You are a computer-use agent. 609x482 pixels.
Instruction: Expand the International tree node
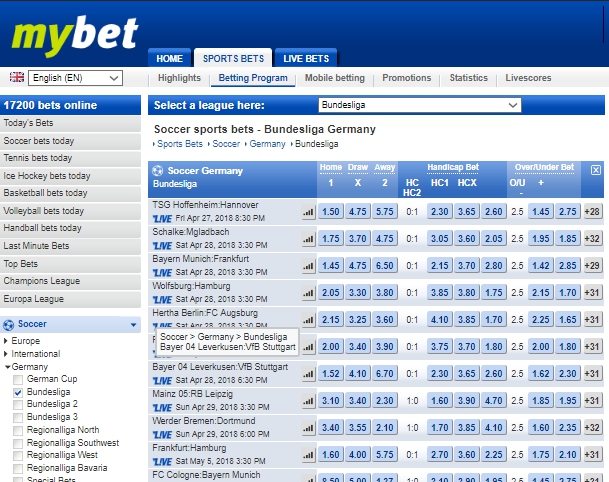(x=5, y=354)
